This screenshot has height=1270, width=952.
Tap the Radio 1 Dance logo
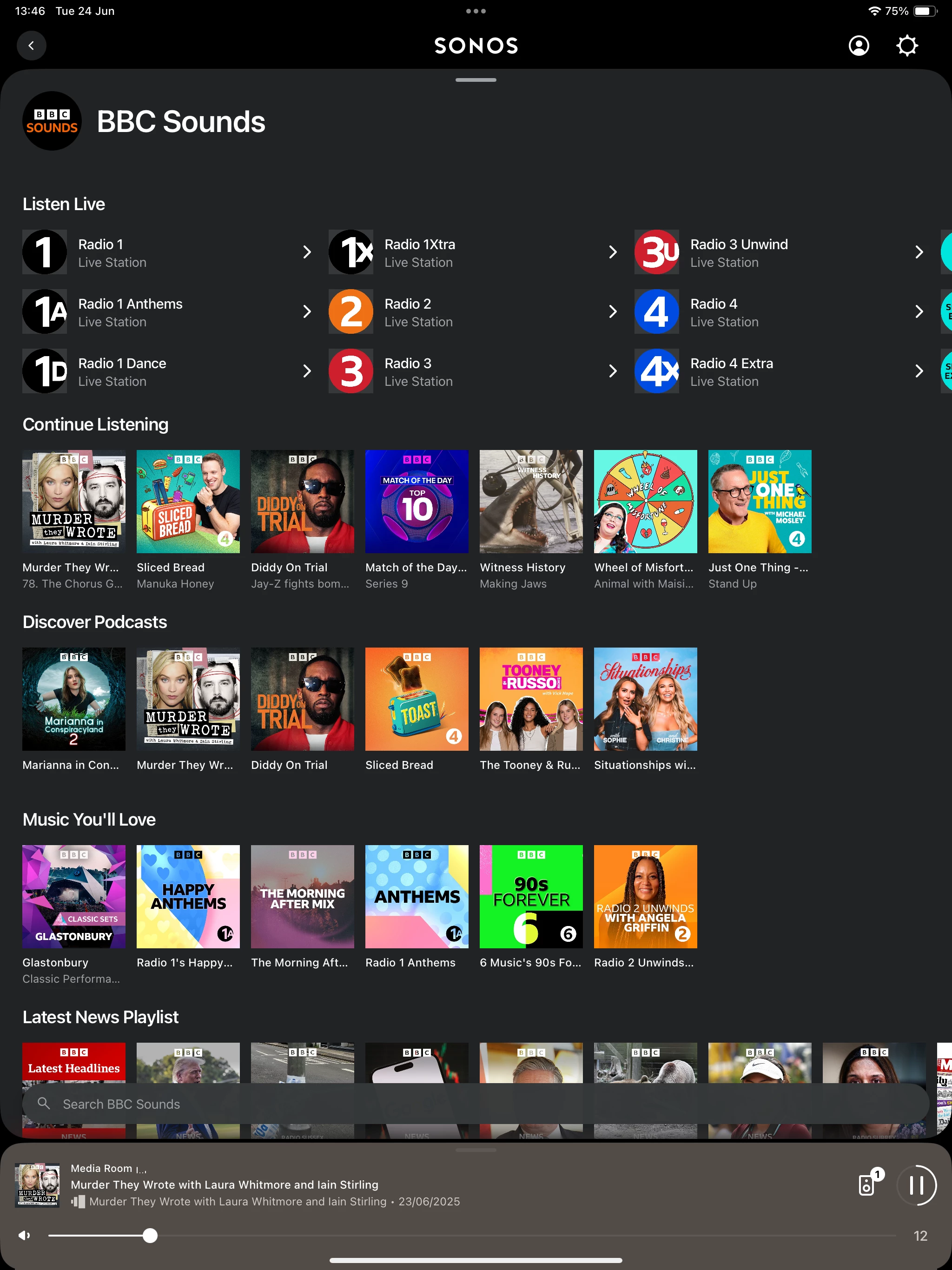coord(45,371)
